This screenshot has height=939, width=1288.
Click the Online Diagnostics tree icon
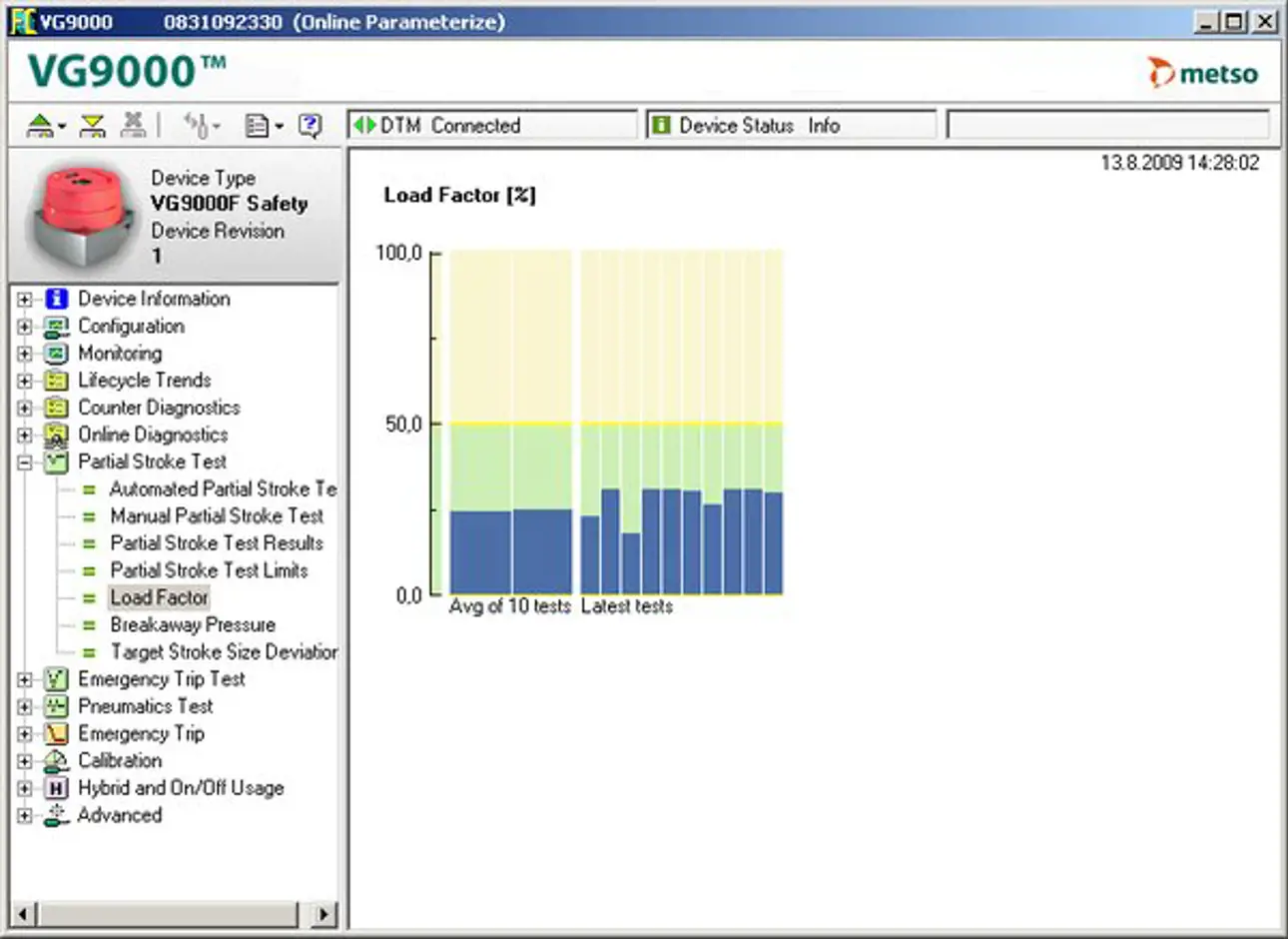coord(57,435)
